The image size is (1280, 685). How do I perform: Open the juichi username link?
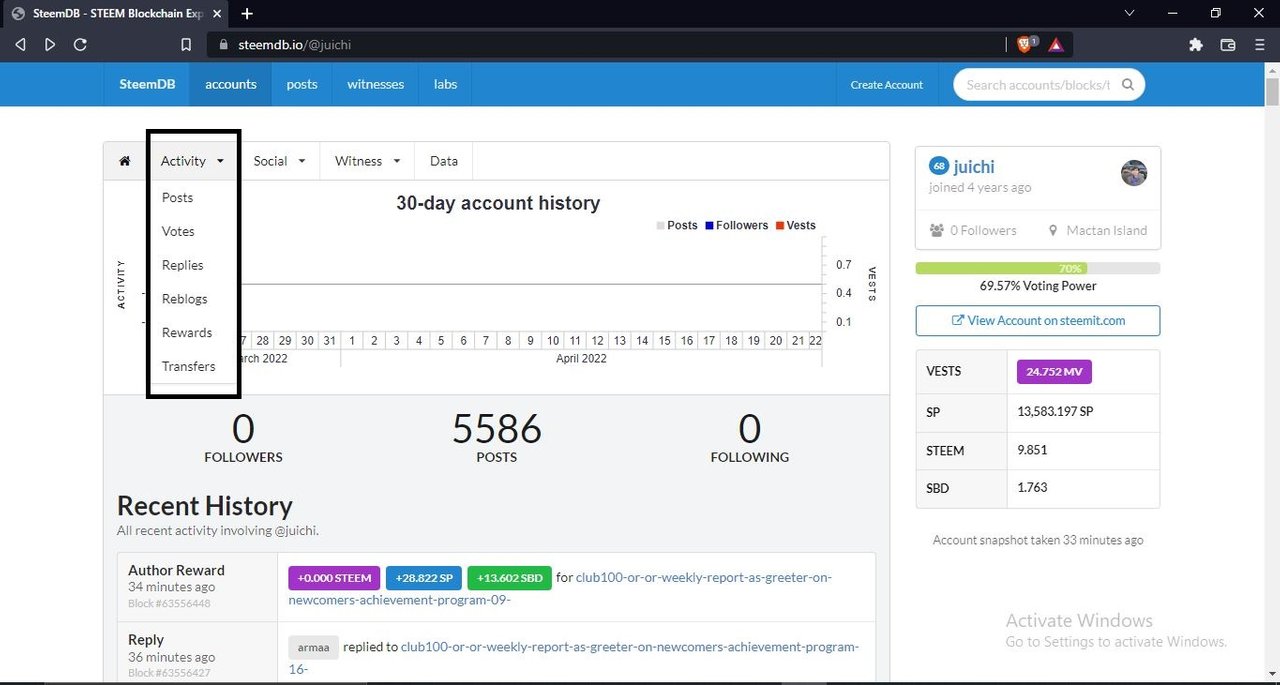coord(974,167)
